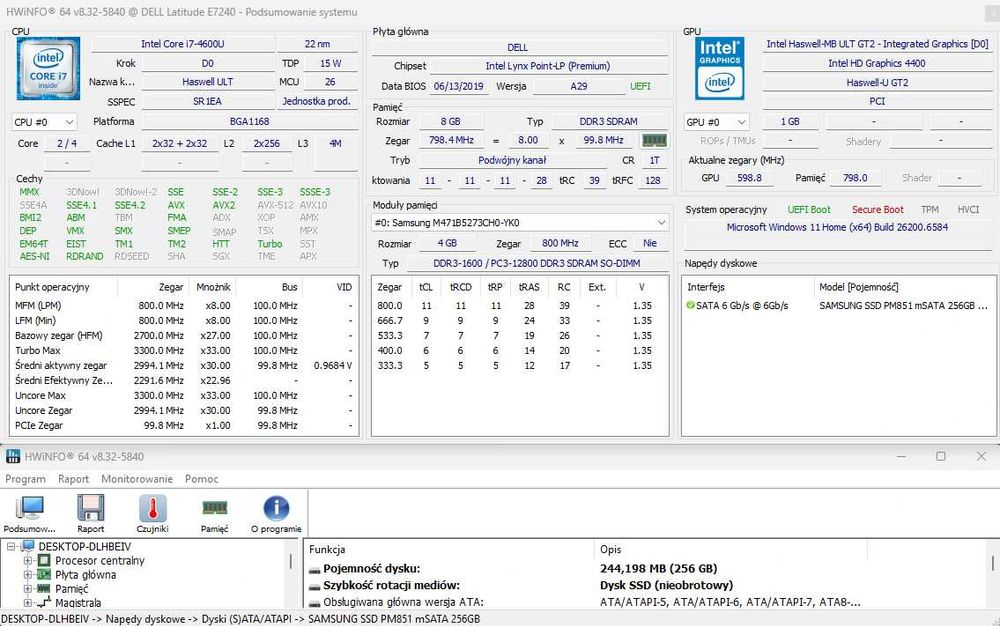The height and width of the screenshot is (626, 1000).
Task: Click the Płyta główna tree icon
Action: (x=44, y=575)
